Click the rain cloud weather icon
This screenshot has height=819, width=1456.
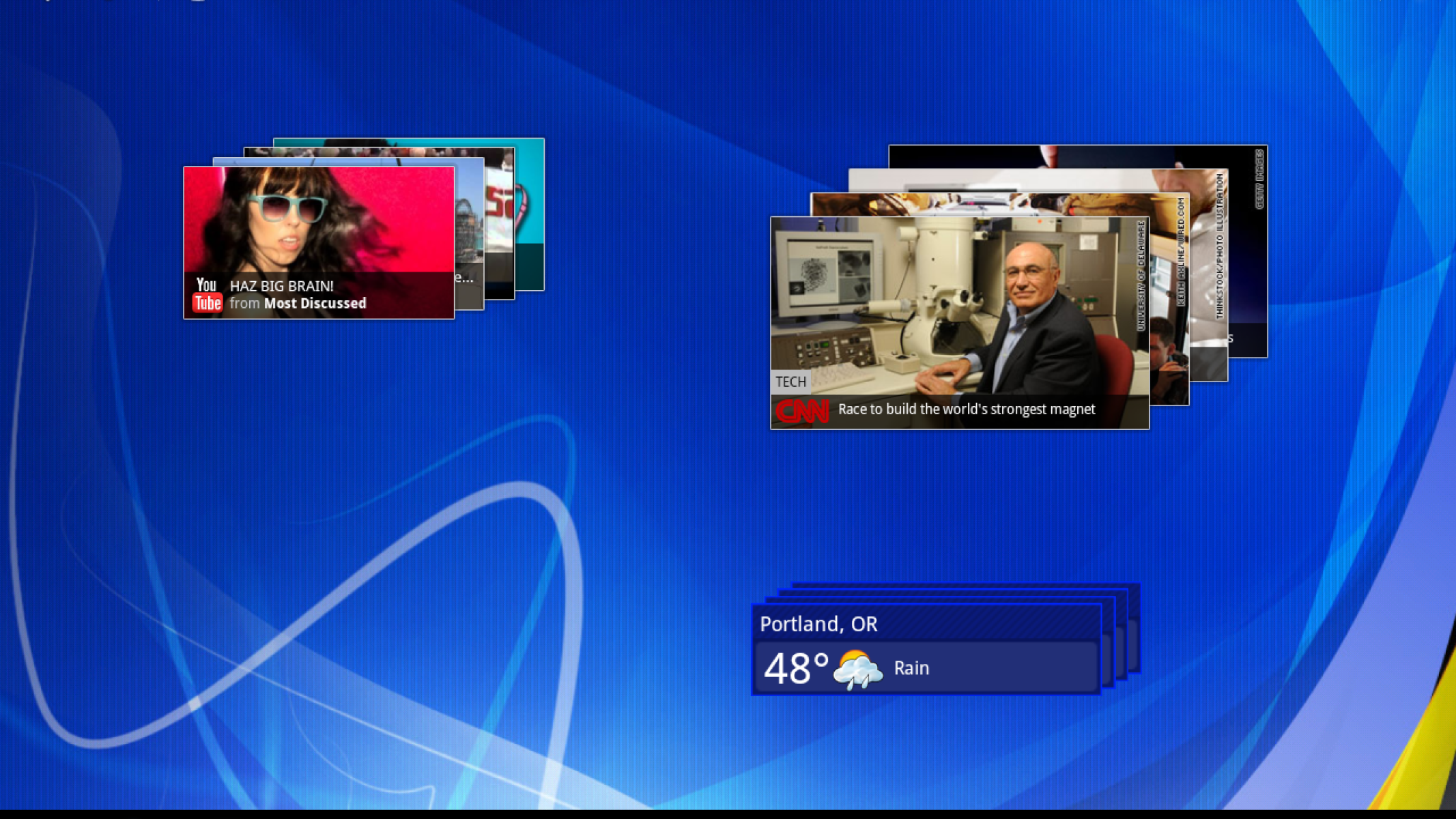pyautogui.click(x=857, y=669)
